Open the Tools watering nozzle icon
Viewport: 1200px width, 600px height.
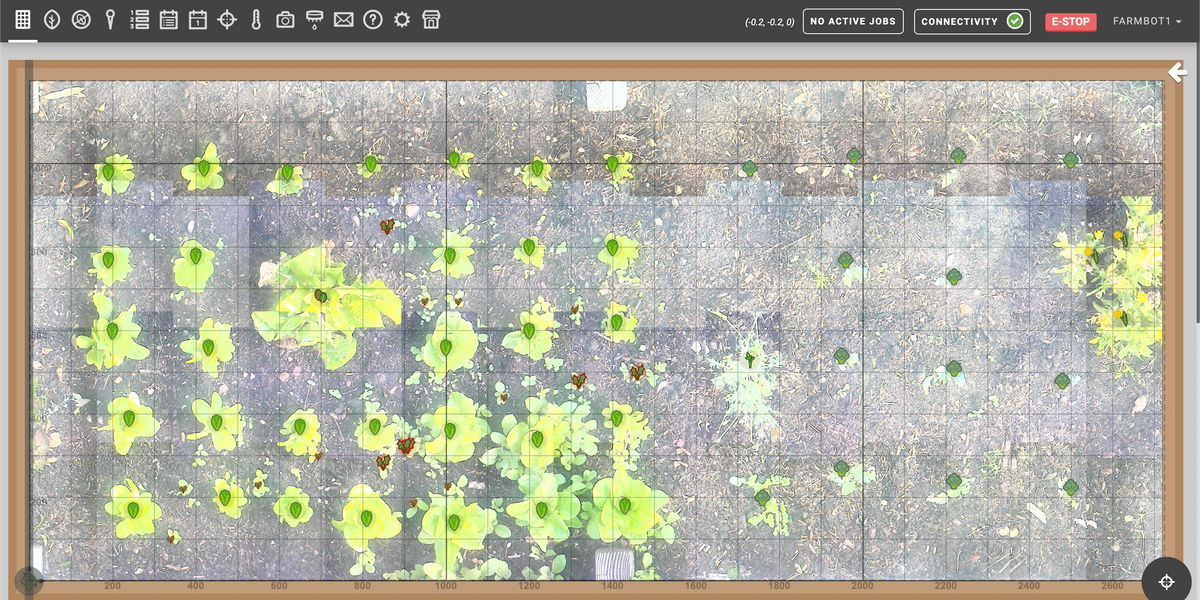click(x=314, y=20)
